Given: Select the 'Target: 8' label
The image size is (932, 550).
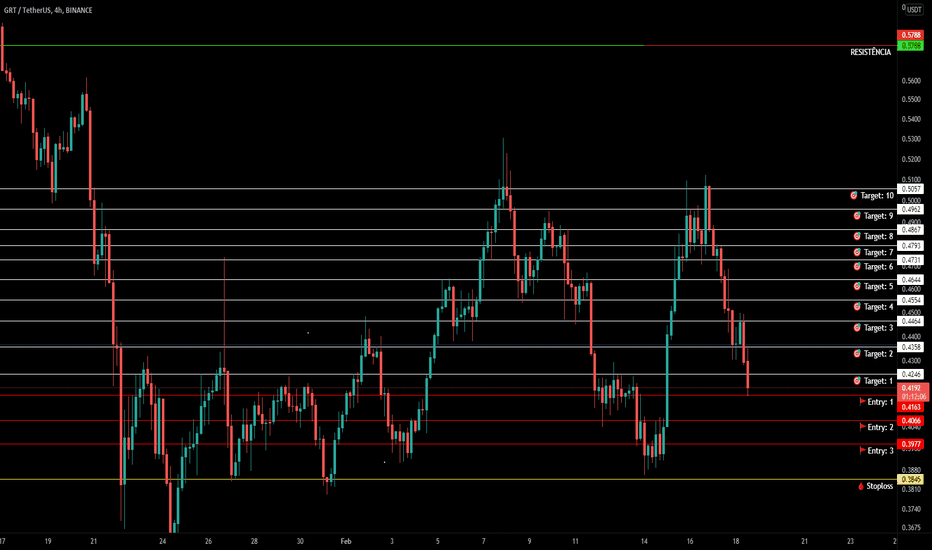Looking at the screenshot, I should (879, 236).
